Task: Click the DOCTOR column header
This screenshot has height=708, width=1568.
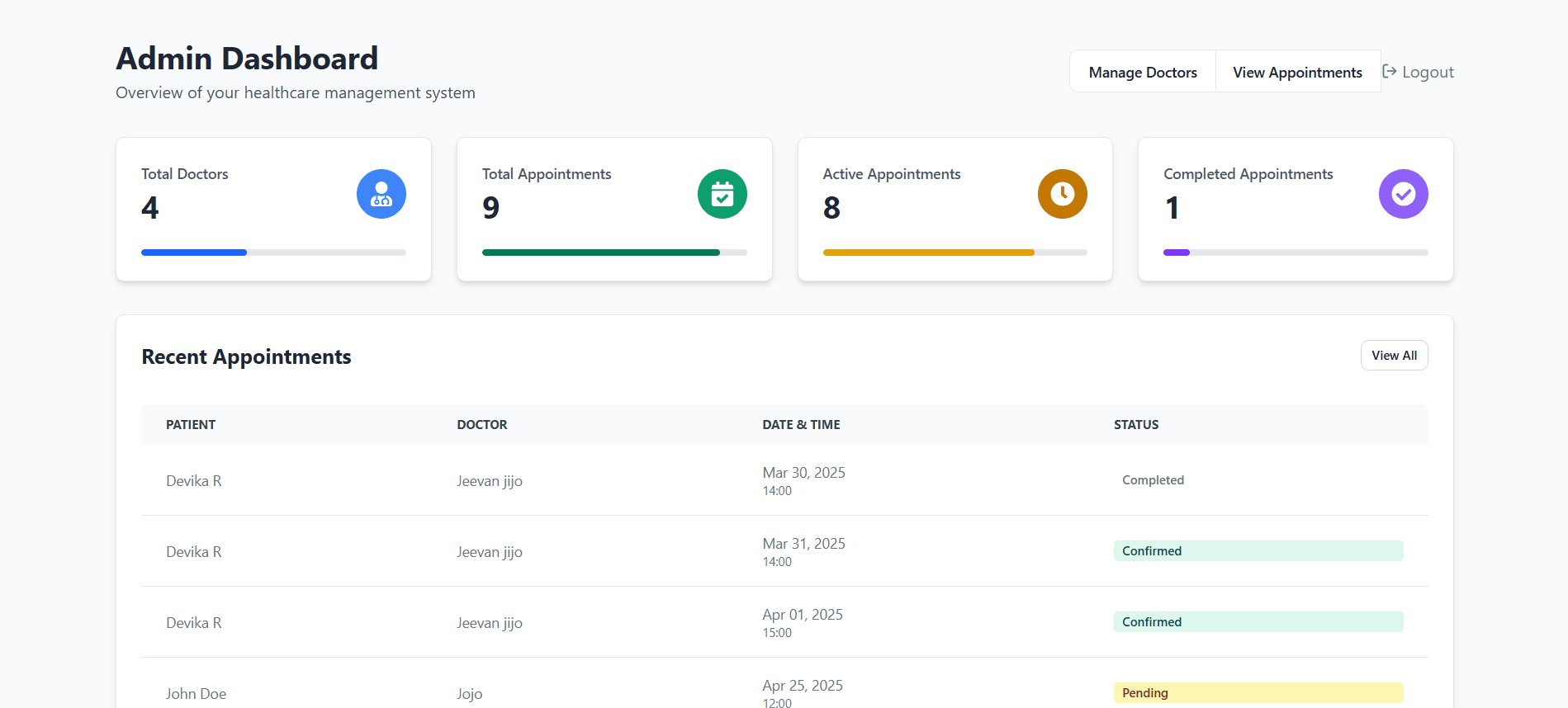Action: click(x=482, y=425)
